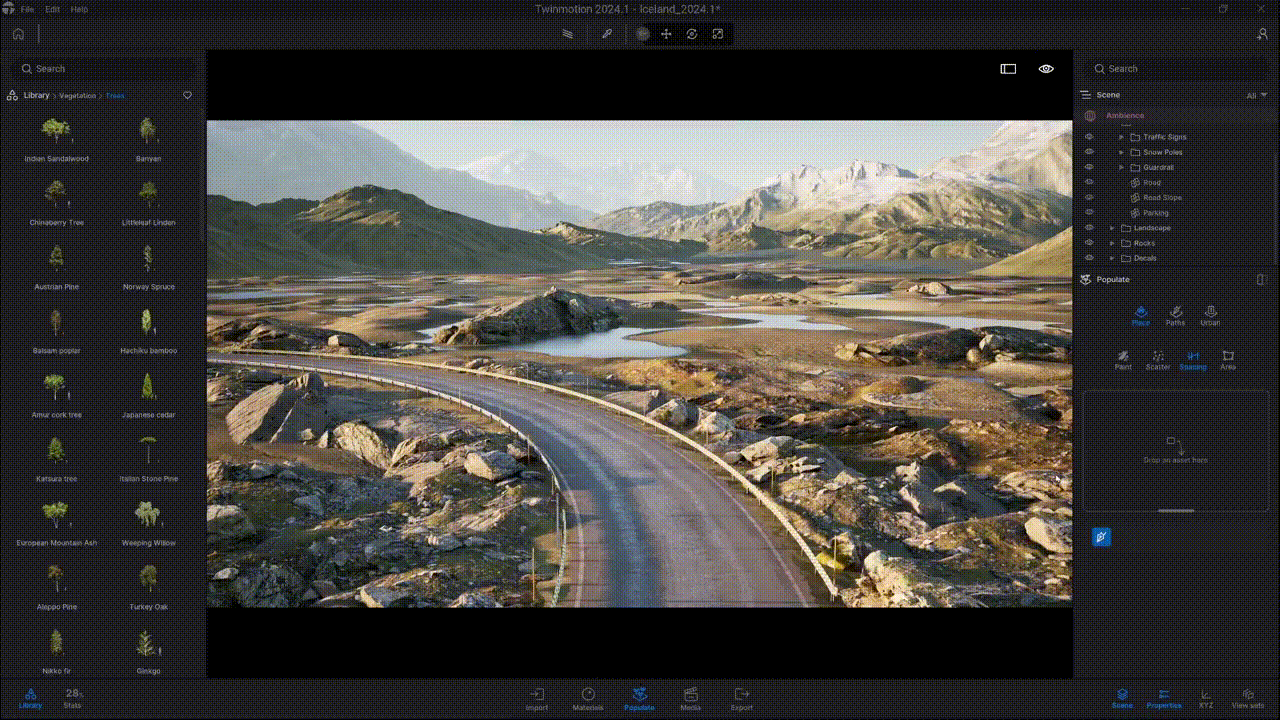Toggle visibility of the Landscape folder
Screen dimensions: 1280x720
point(1089,228)
